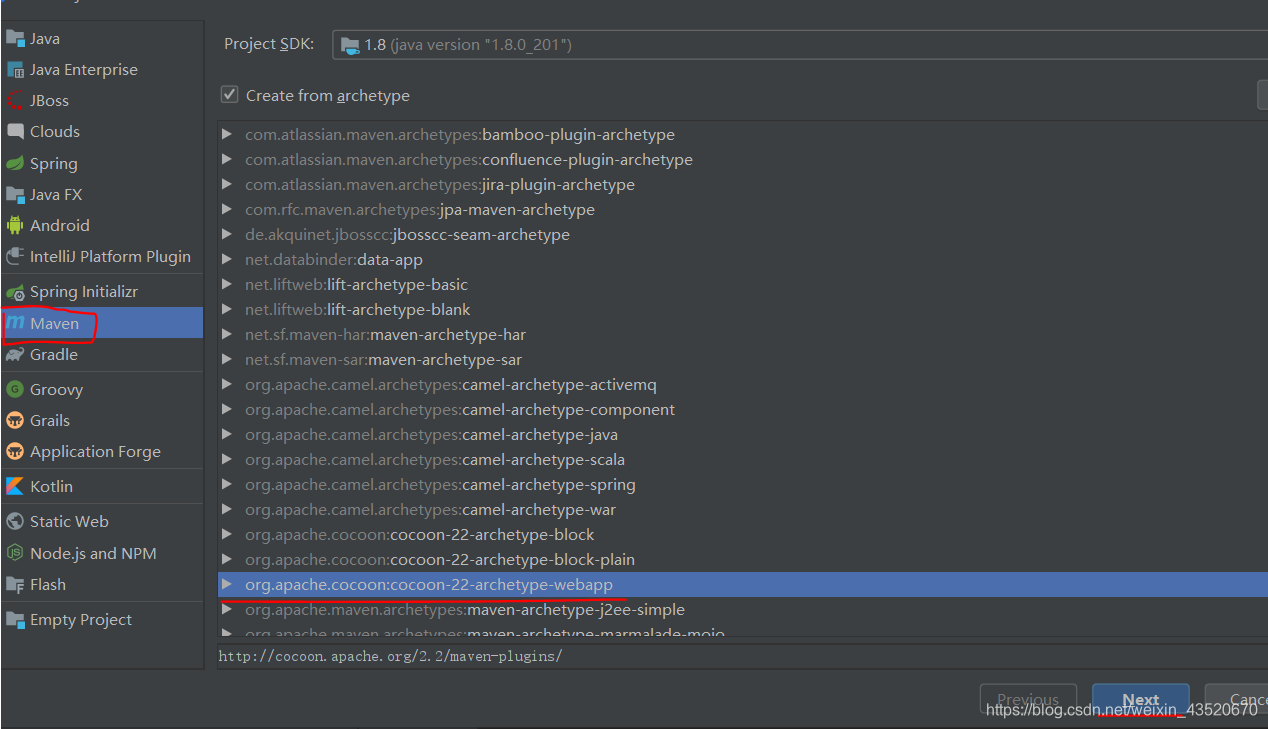The height and width of the screenshot is (729, 1268).
Task: Click the Empty Project icon
Action: click(15, 620)
